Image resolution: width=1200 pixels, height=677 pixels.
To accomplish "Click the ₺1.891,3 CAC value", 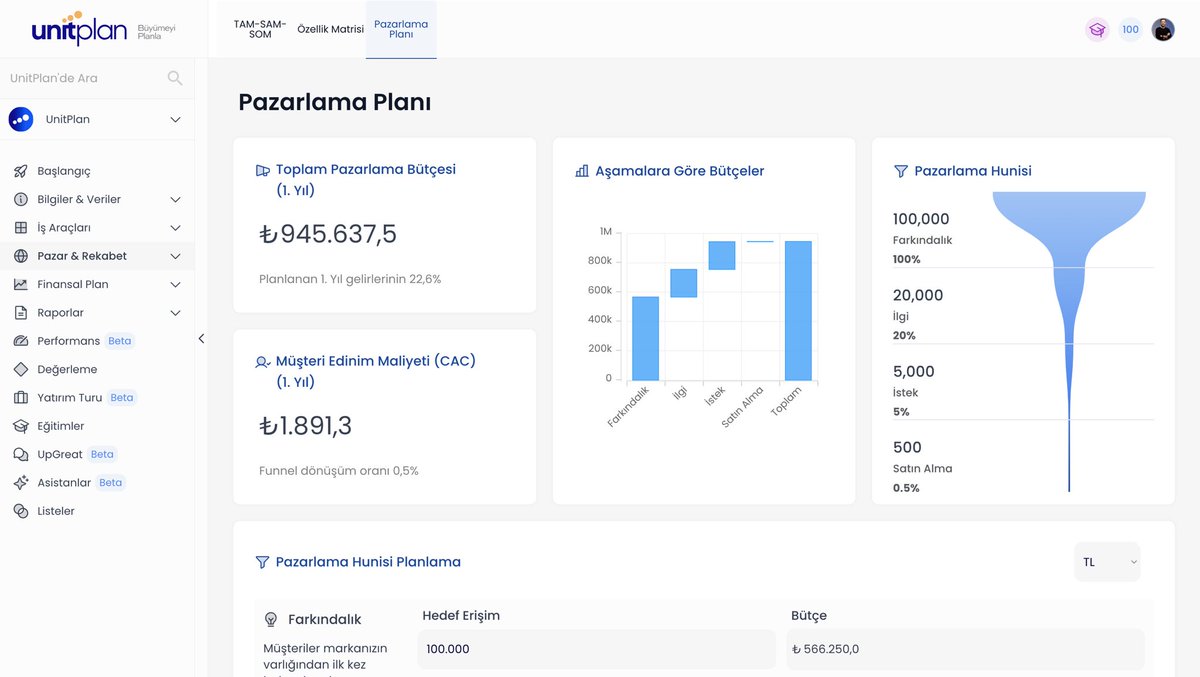I will [305, 426].
